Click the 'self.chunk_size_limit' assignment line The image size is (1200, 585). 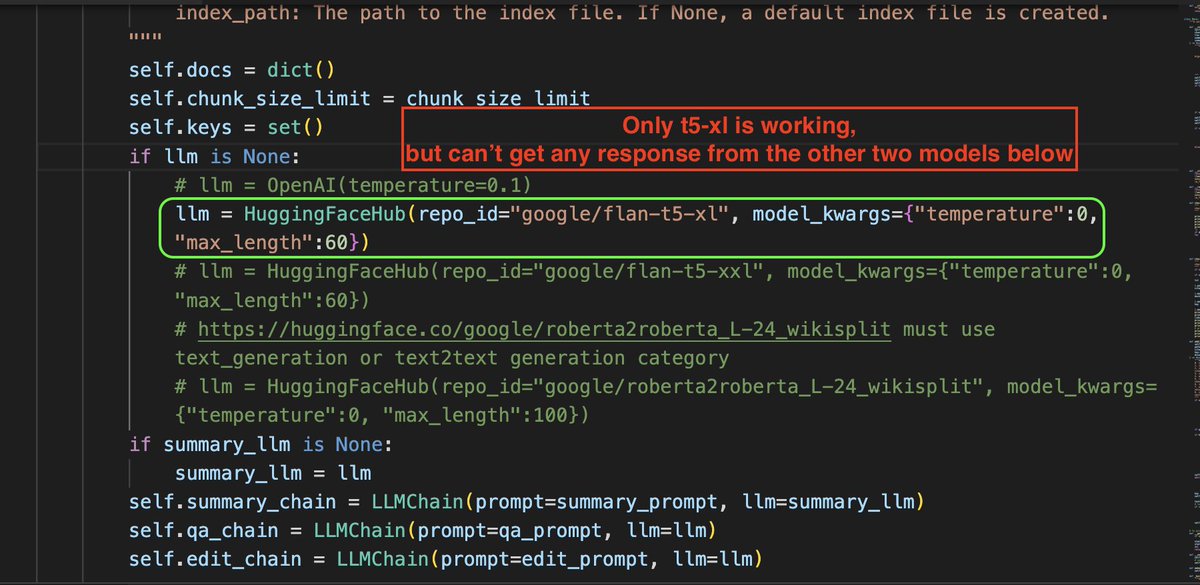tap(359, 100)
